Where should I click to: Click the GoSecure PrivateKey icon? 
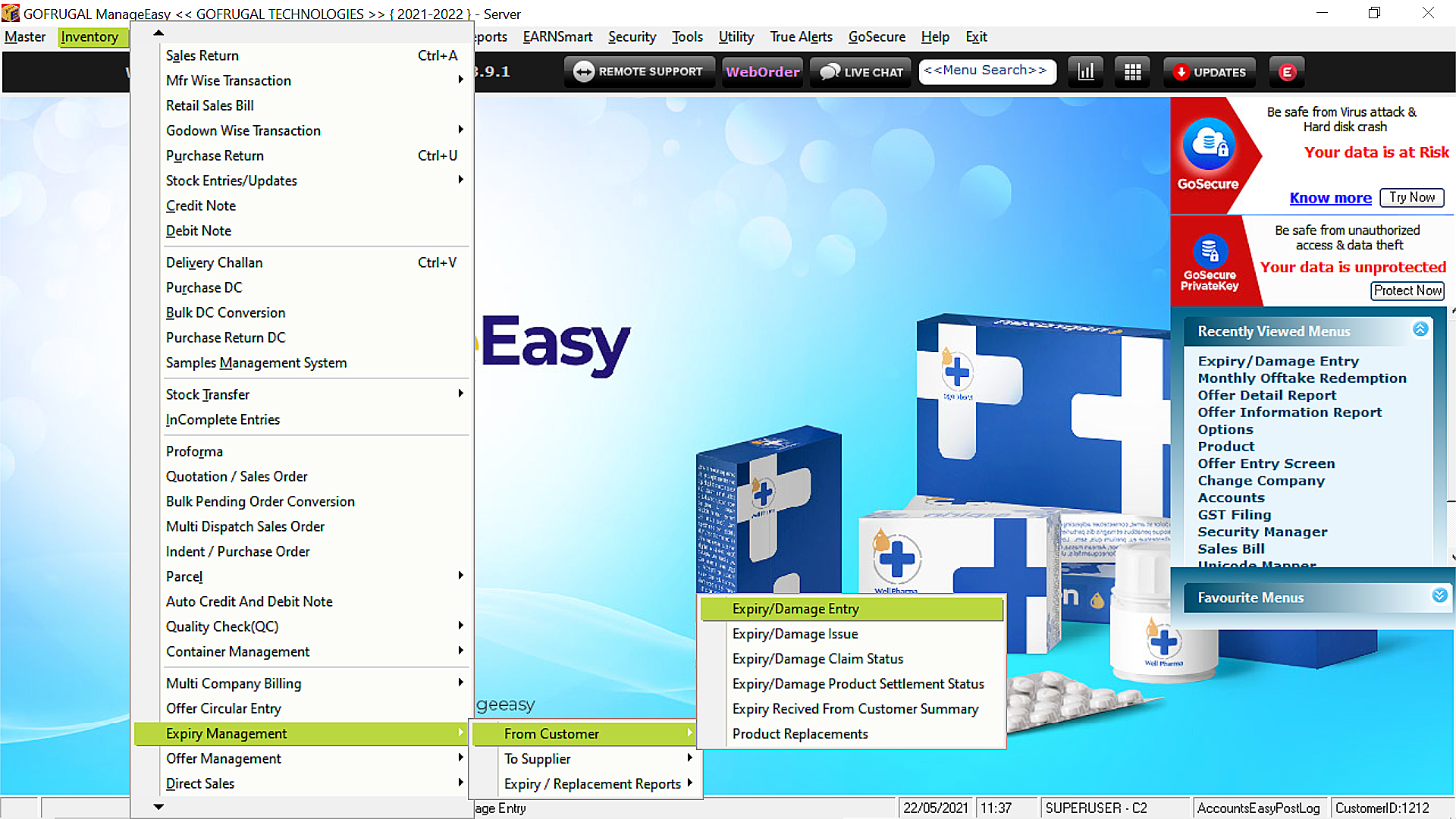click(1210, 251)
